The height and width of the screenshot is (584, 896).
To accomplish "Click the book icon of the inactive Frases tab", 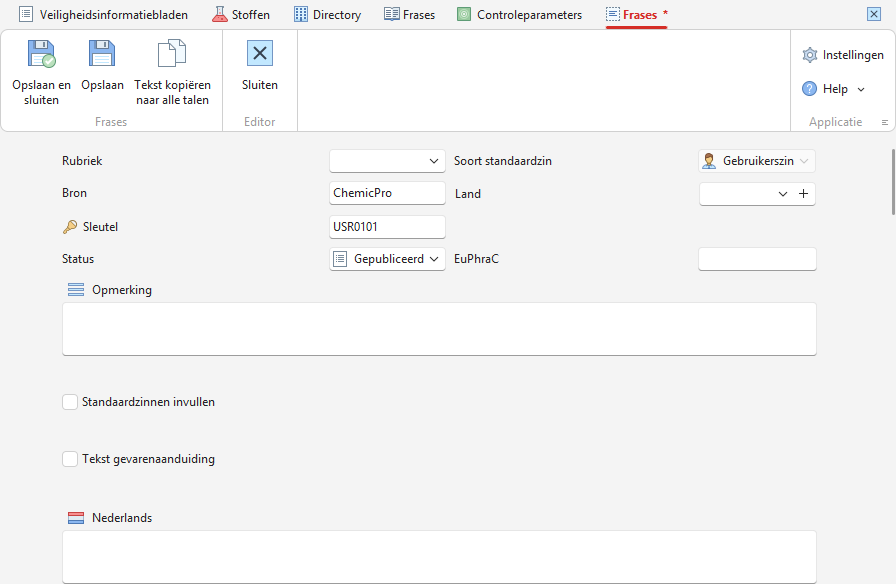I will [x=391, y=14].
